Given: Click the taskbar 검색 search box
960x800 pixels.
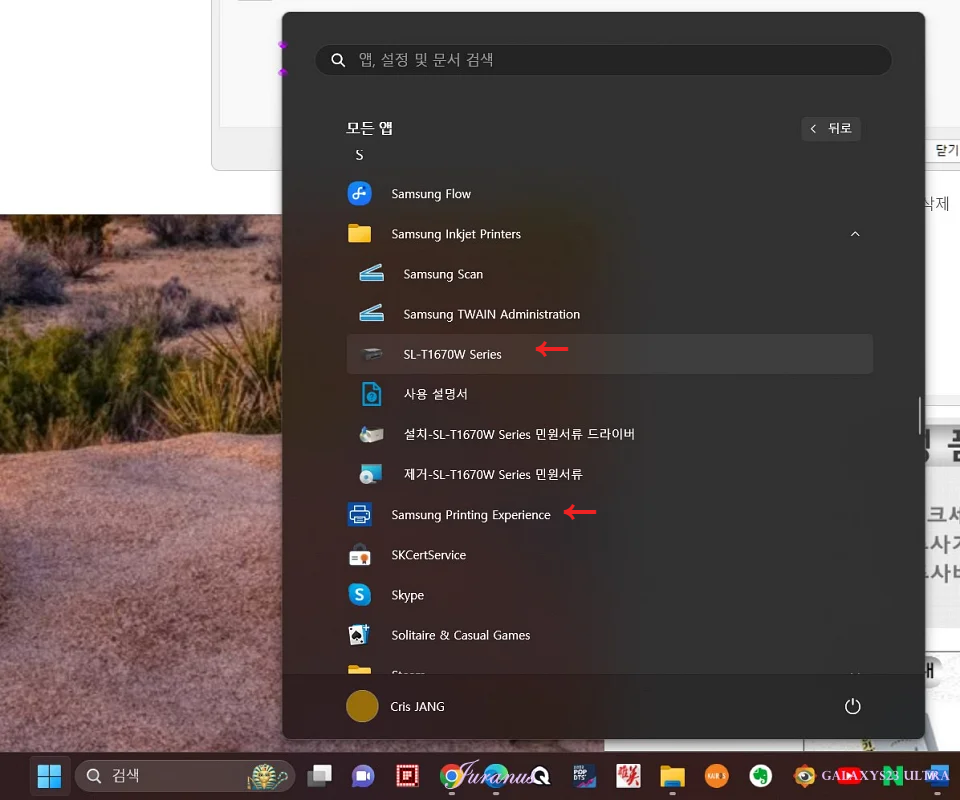Looking at the screenshot, I should coord(184,776).
